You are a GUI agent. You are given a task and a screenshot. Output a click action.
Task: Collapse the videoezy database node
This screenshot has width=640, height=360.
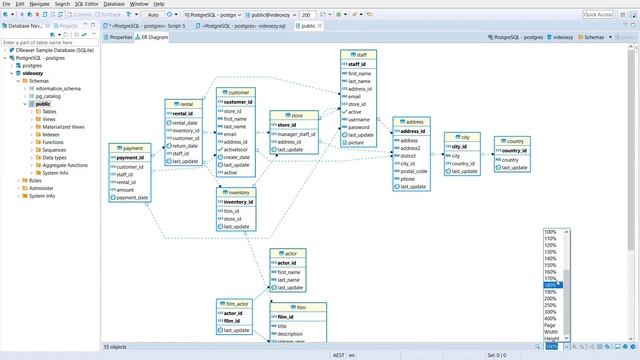click(x=12, y=73)
